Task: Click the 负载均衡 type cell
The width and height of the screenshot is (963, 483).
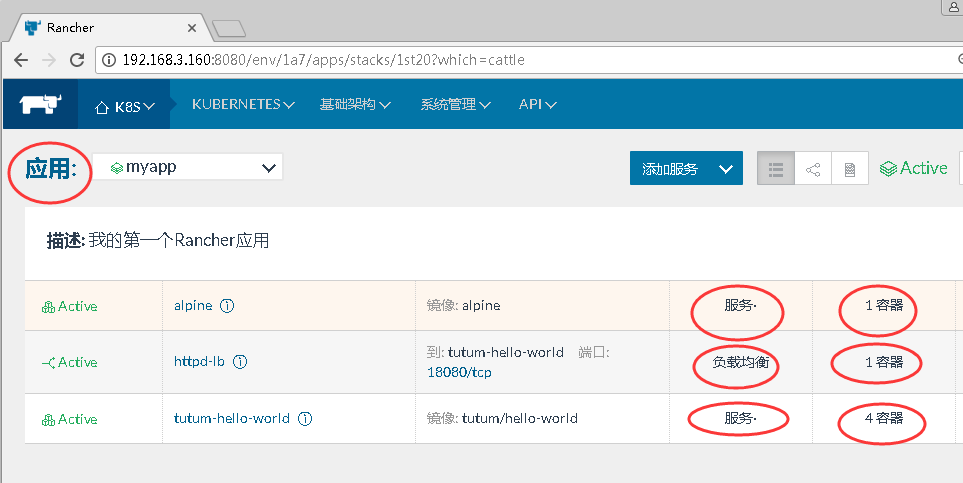Action: tap(741, 363)
